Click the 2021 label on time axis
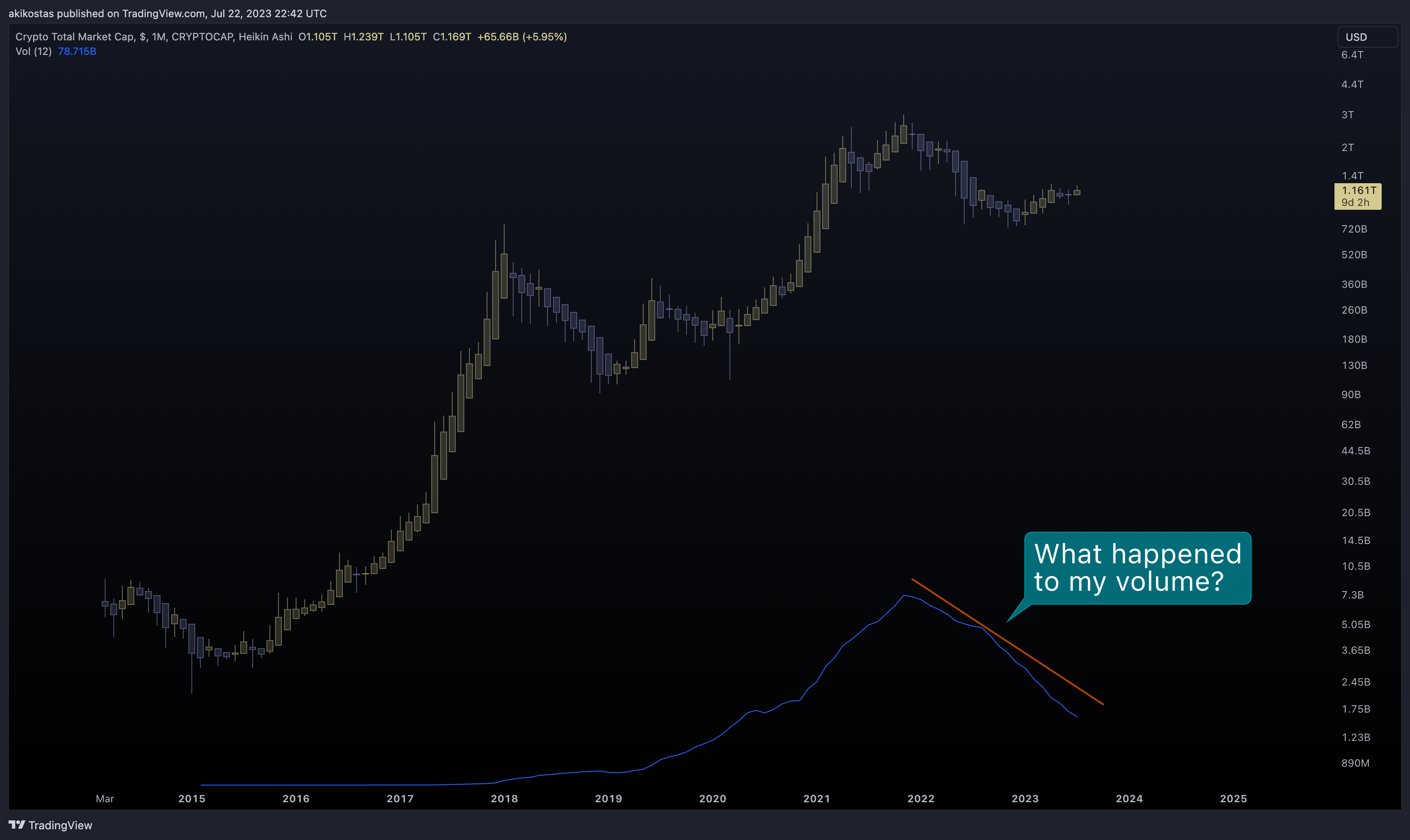Image resolution: width=1410 pixels, height=840 pixels. tap(817, 799)
